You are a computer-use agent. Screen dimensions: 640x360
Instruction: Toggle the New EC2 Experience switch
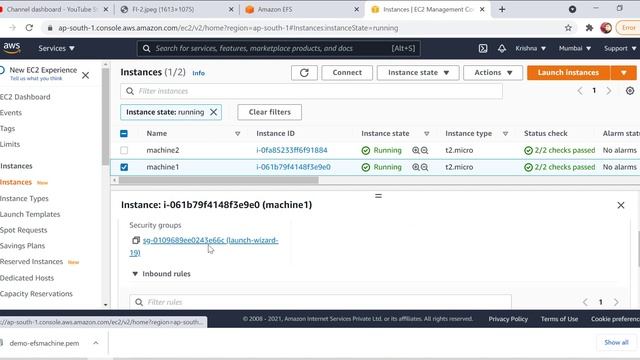tap(2, 70)
